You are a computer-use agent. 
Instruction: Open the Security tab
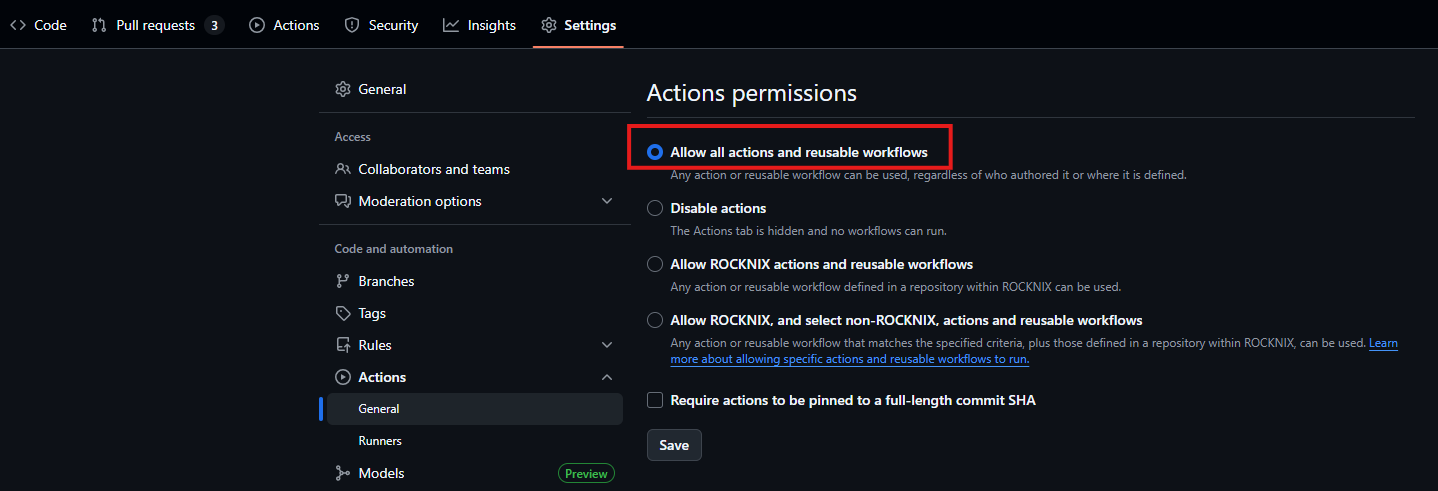coord(381,25)
